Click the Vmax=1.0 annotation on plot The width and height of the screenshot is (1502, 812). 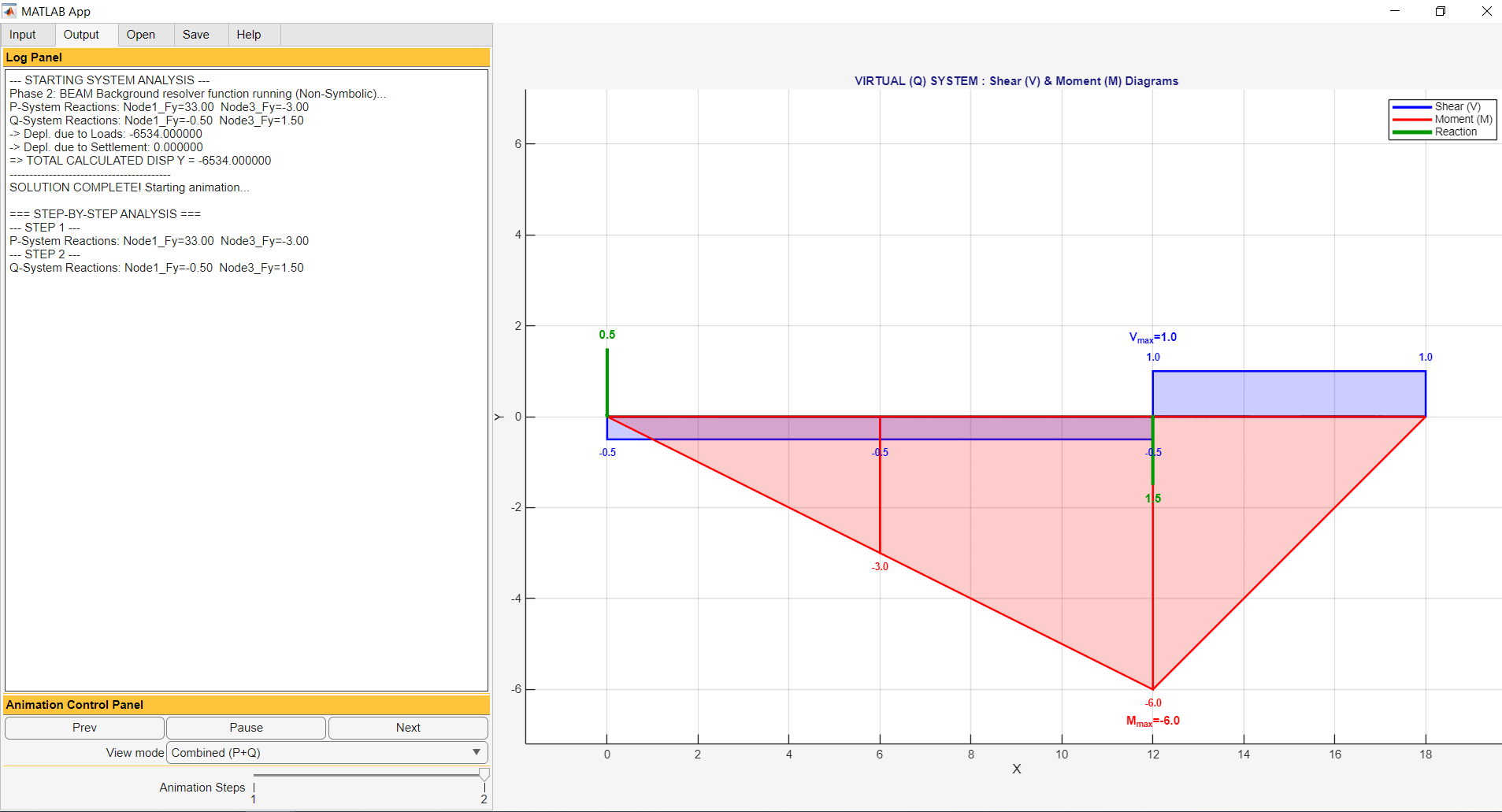point(1153,338)
